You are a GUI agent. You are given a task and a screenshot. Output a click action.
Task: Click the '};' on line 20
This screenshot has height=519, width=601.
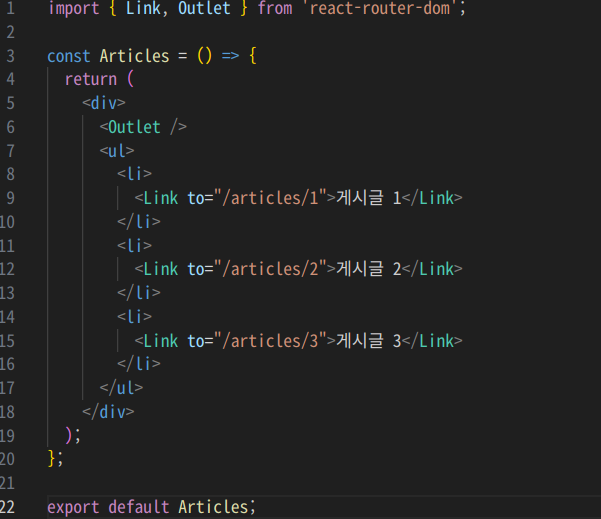(x=56, y=458)
